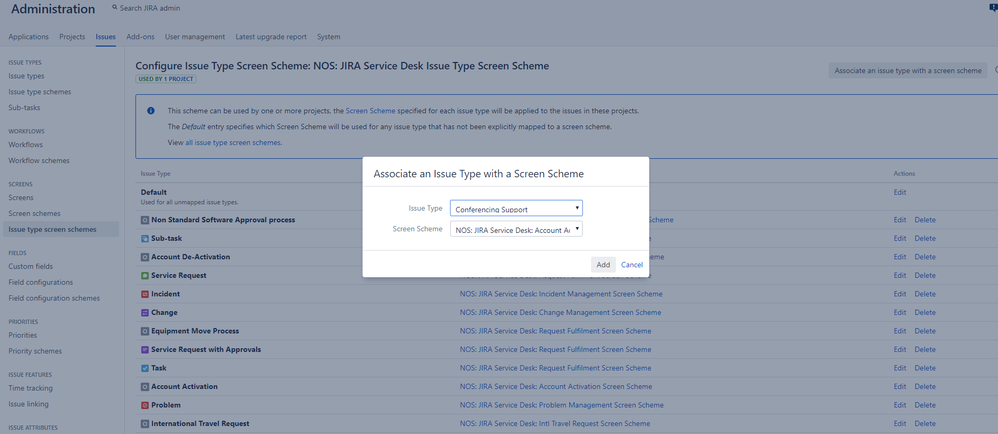
Task: Click the Task issue type icon
Action: [x=144, y=368]
